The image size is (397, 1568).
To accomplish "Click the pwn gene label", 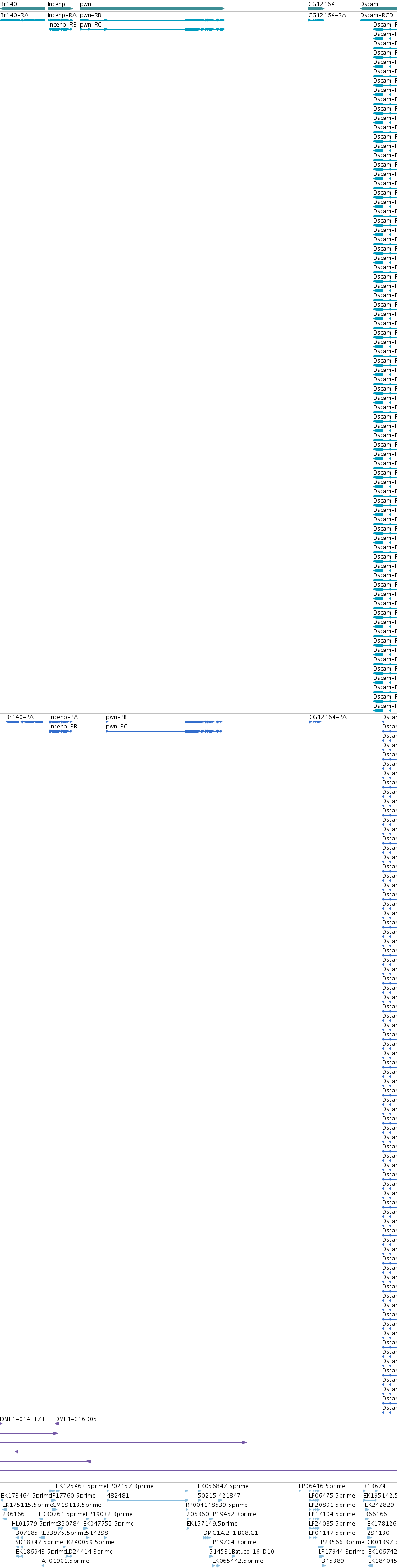I will click(85, 4).
